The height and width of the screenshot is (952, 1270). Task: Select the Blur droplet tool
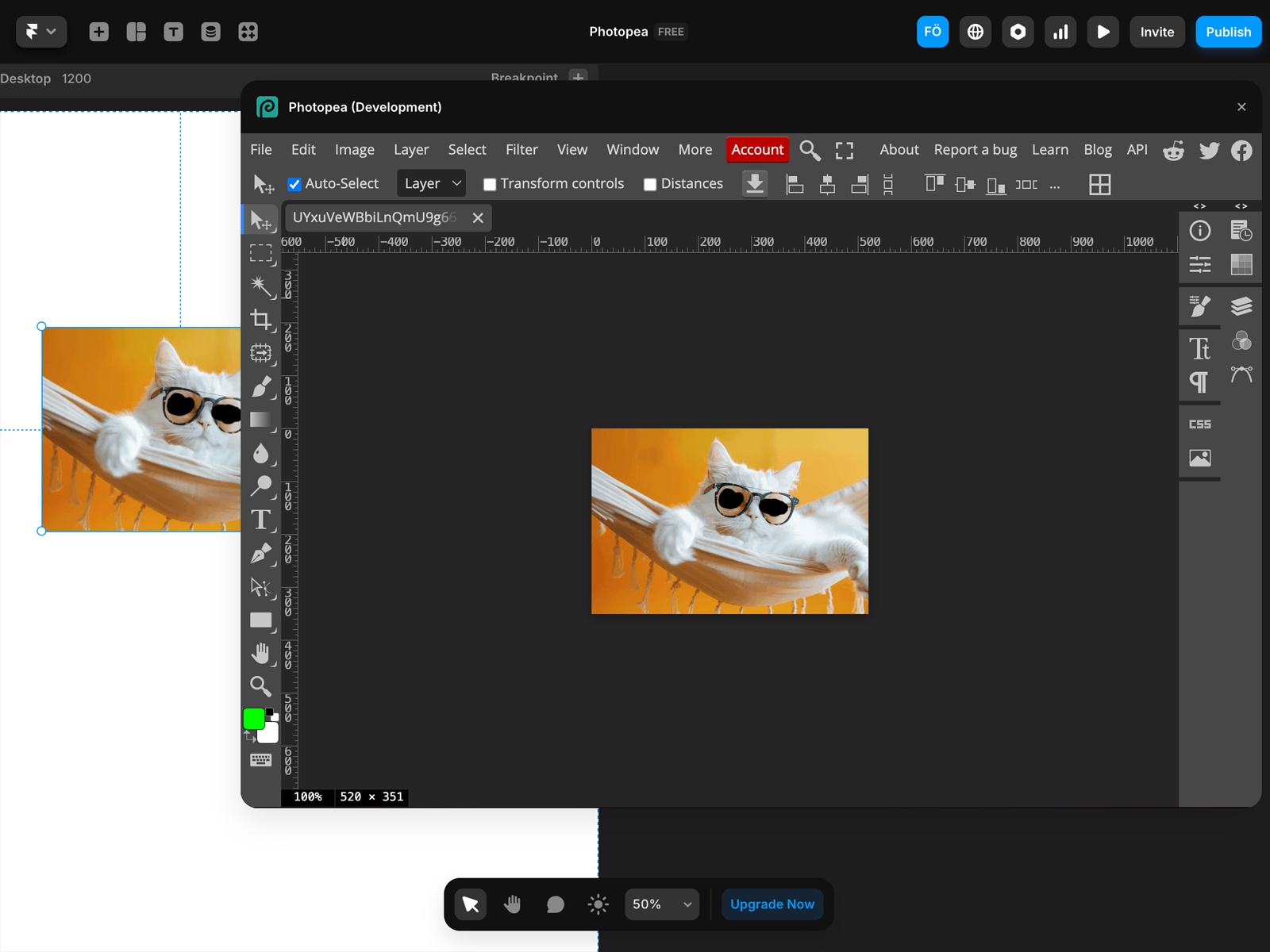(x=261, y=453)
